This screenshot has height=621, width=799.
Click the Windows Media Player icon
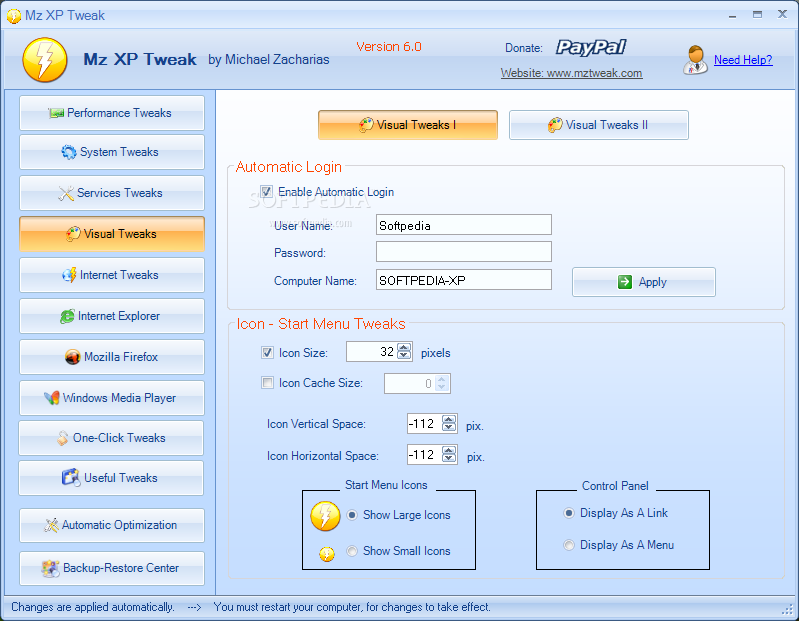click(51, 398)
